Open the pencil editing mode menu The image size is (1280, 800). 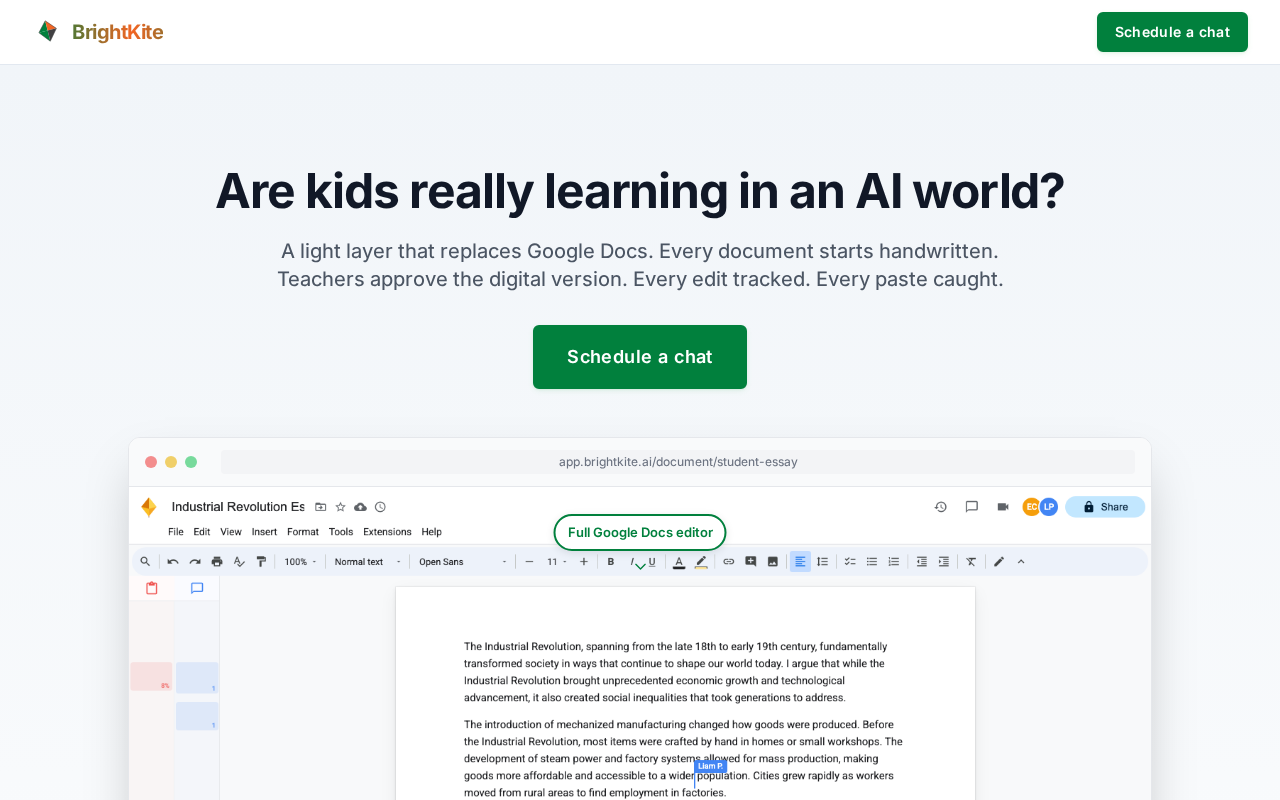(999, 562)
